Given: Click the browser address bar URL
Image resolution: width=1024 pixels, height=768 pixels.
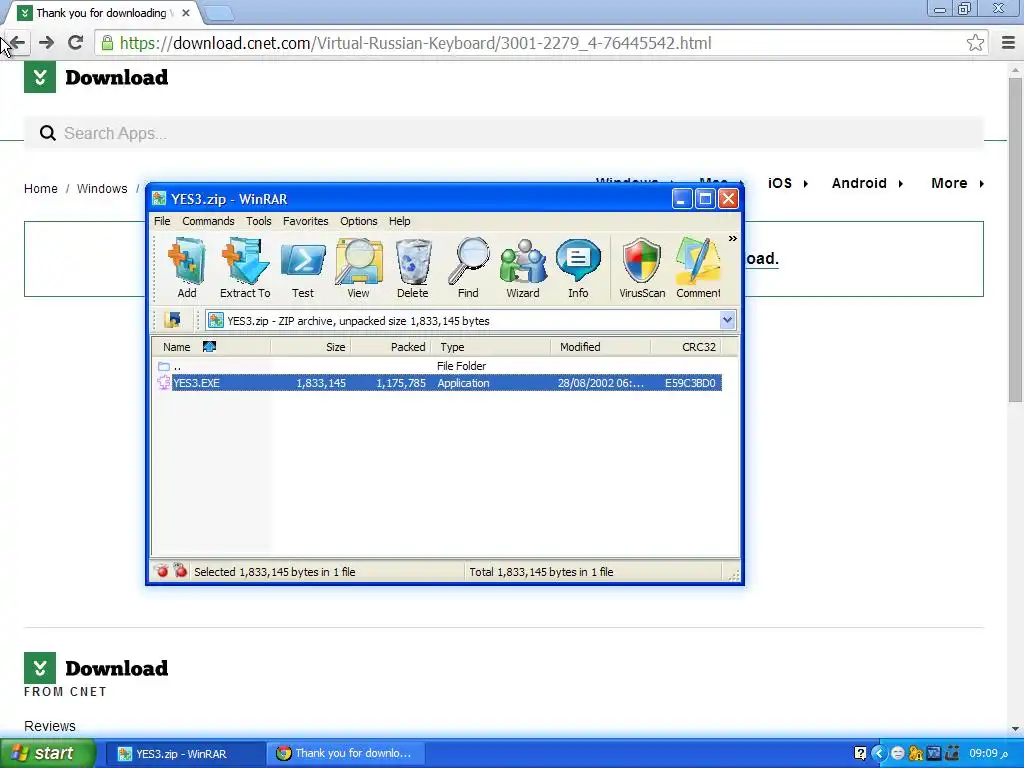Looking at the screenshot, I should 415,43.
